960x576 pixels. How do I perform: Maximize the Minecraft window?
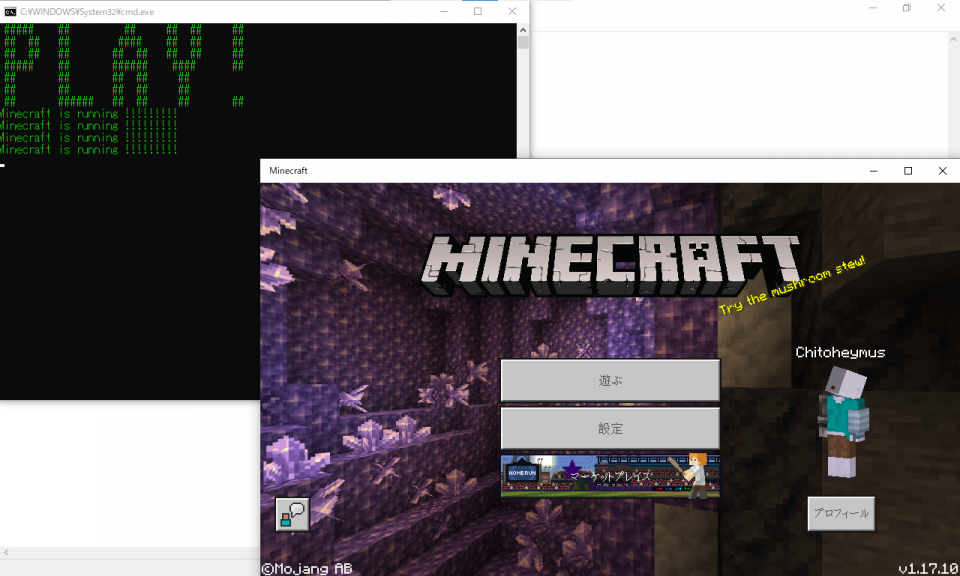point(908,171)
